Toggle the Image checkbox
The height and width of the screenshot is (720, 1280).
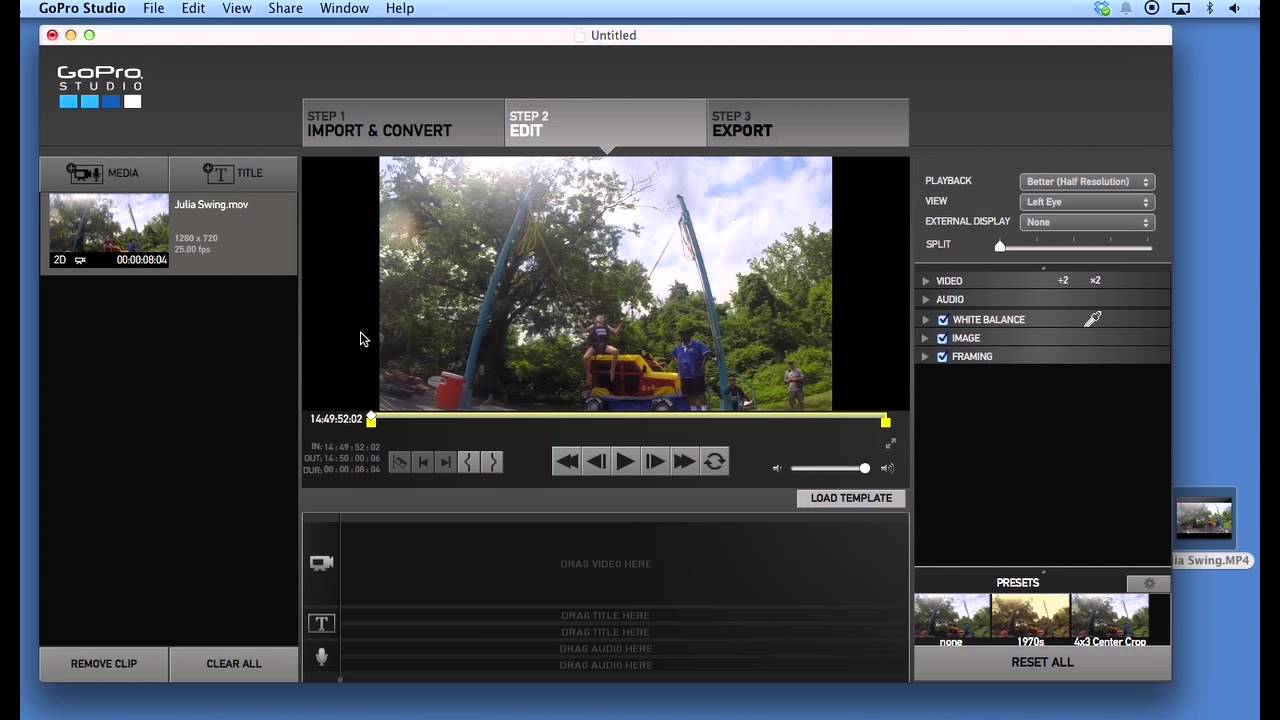point(942,338)
